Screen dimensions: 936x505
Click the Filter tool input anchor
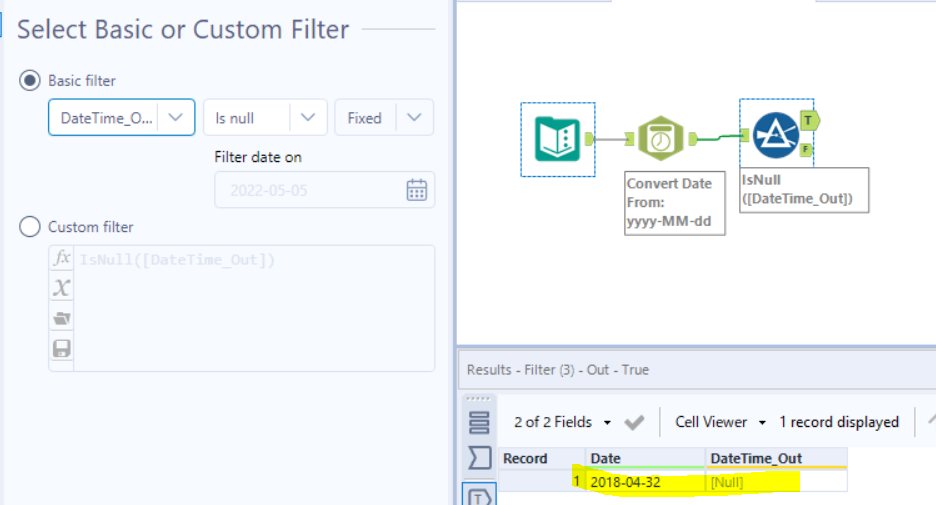pos(744,136)
